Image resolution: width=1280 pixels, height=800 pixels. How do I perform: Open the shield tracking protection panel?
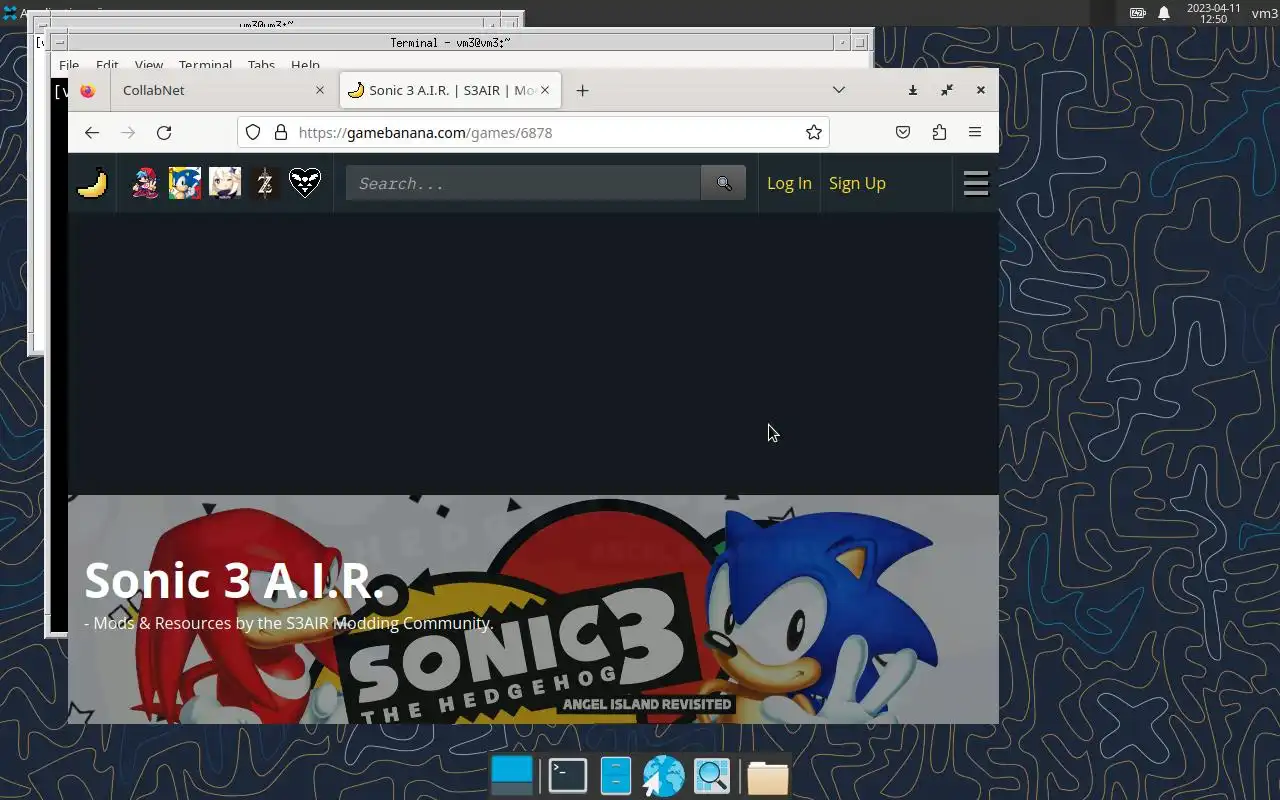pos(253,132)
